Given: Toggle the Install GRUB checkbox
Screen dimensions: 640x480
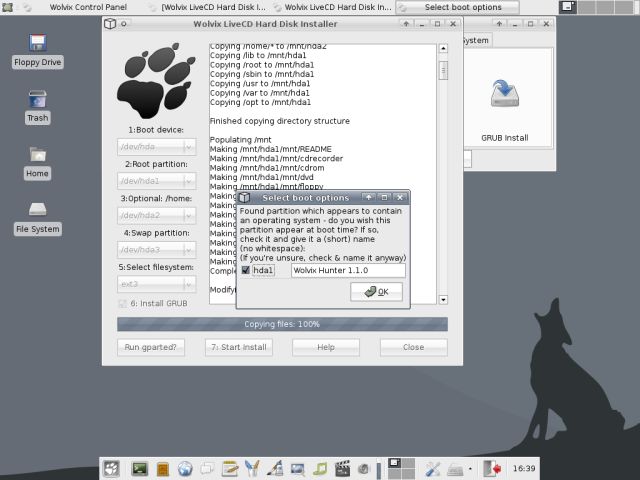Looking at the screenshot, I should click(x=122, y=303).
